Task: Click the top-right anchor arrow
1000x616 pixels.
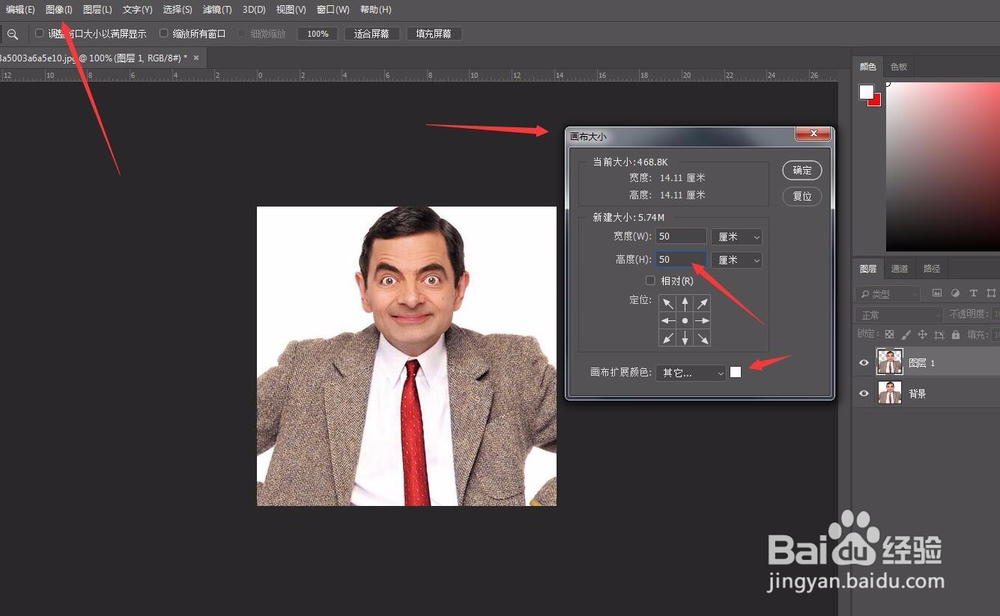Action: (702, 304)
